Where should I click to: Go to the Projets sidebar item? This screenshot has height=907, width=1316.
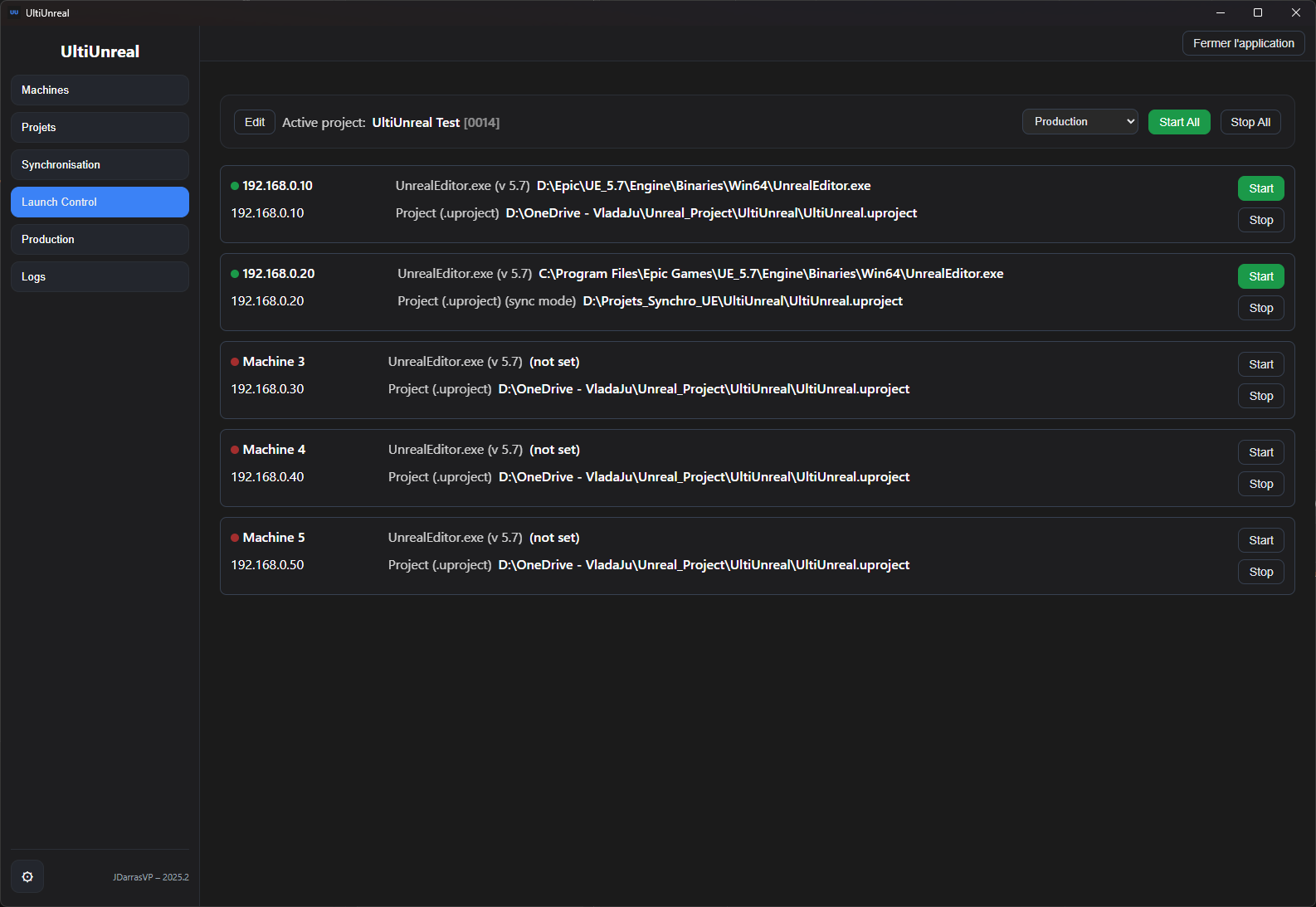click(x=100, y=127)
